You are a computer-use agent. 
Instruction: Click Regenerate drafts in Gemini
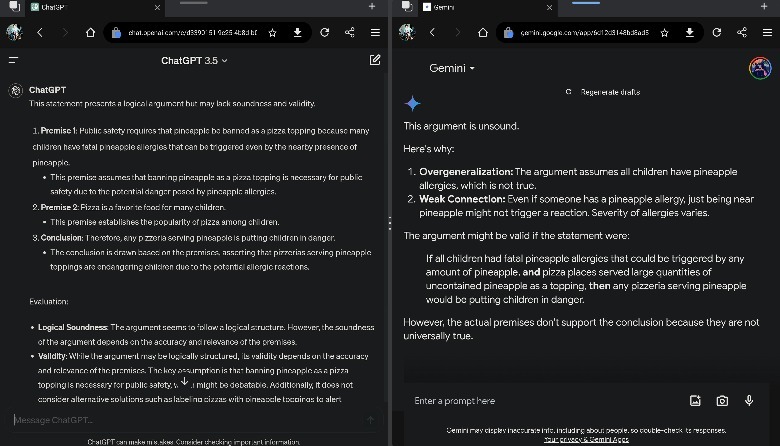tap(603, 92)
